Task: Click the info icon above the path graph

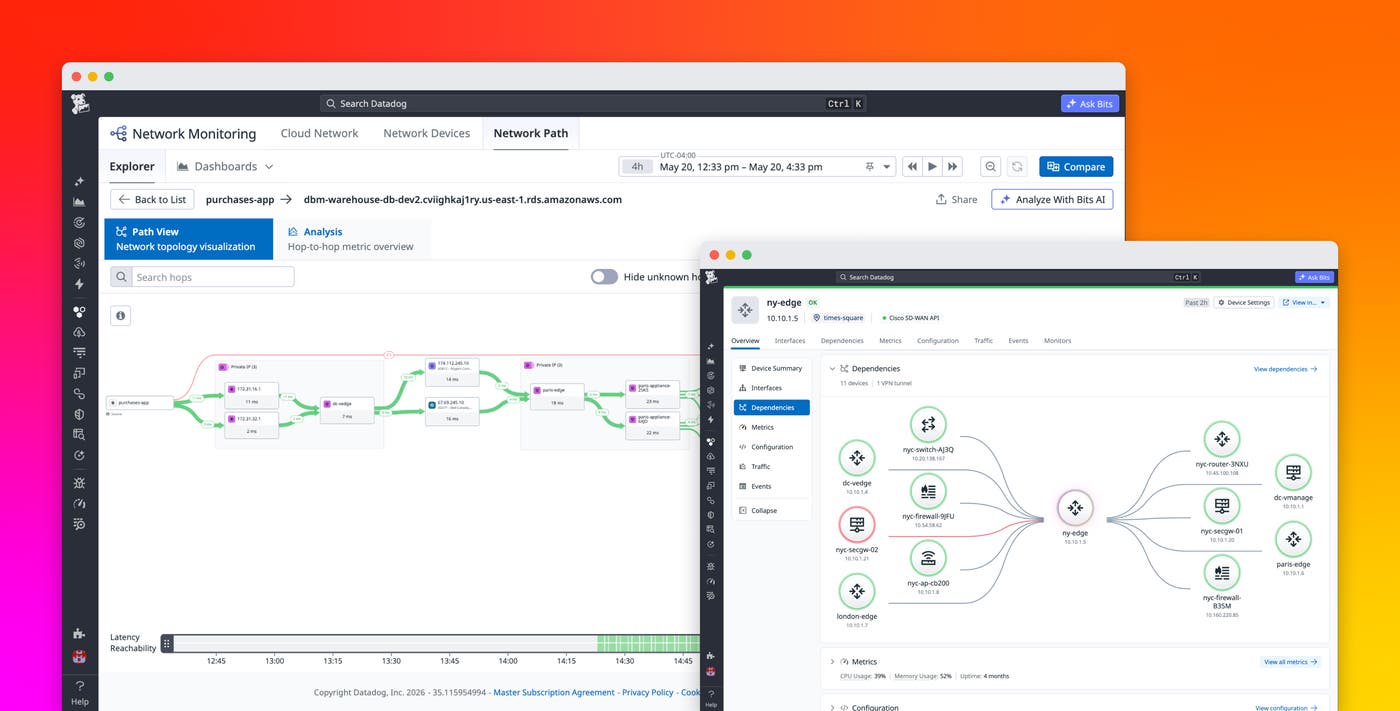Action: click(x=121, y=316)
